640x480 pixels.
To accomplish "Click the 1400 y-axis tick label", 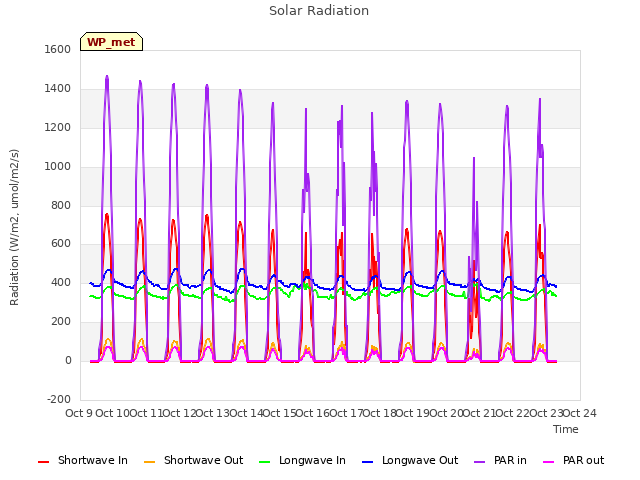I will [58, 88].
